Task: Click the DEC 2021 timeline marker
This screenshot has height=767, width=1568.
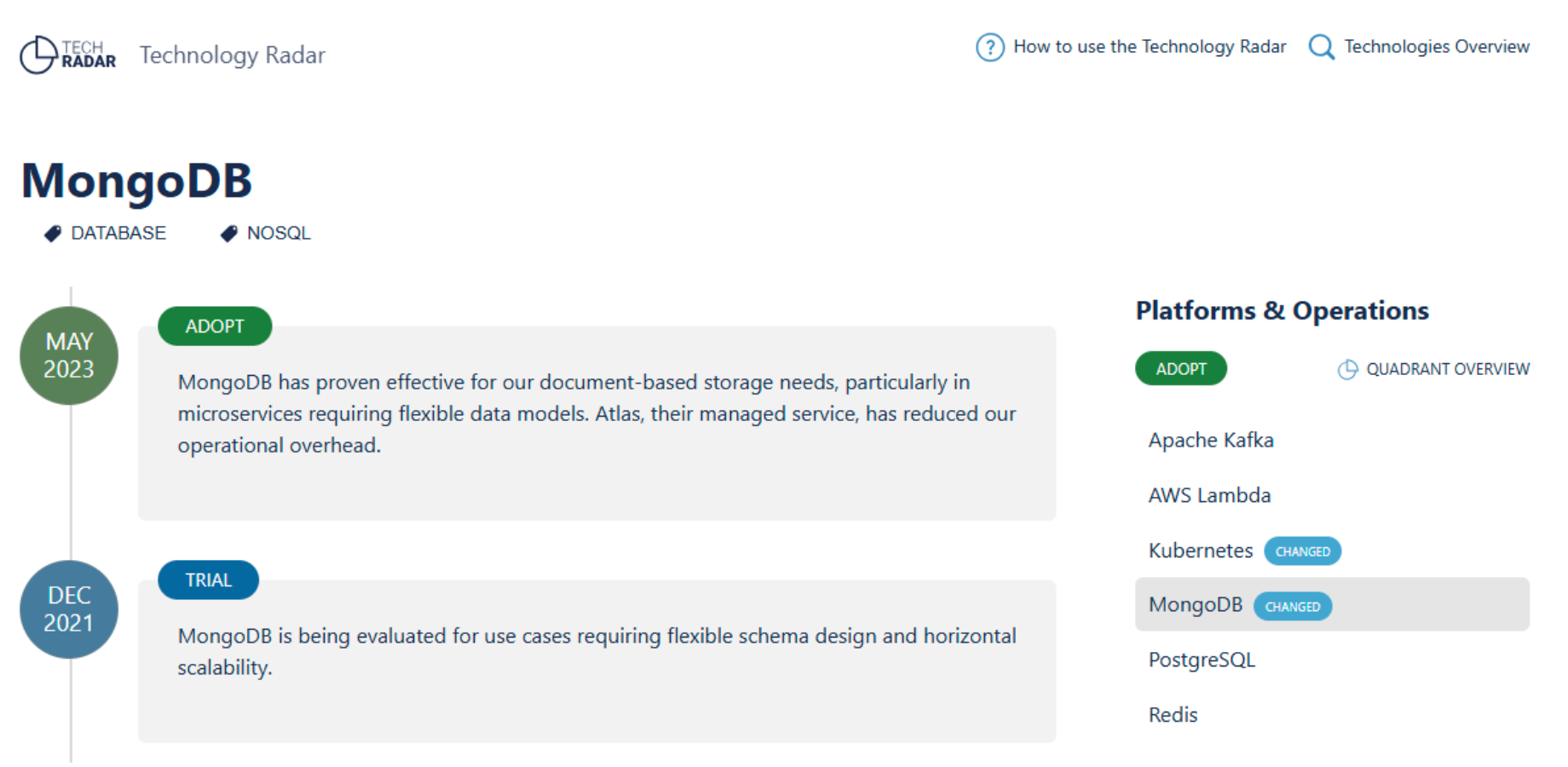Action: pyautogui.click(x=69, y=609)
